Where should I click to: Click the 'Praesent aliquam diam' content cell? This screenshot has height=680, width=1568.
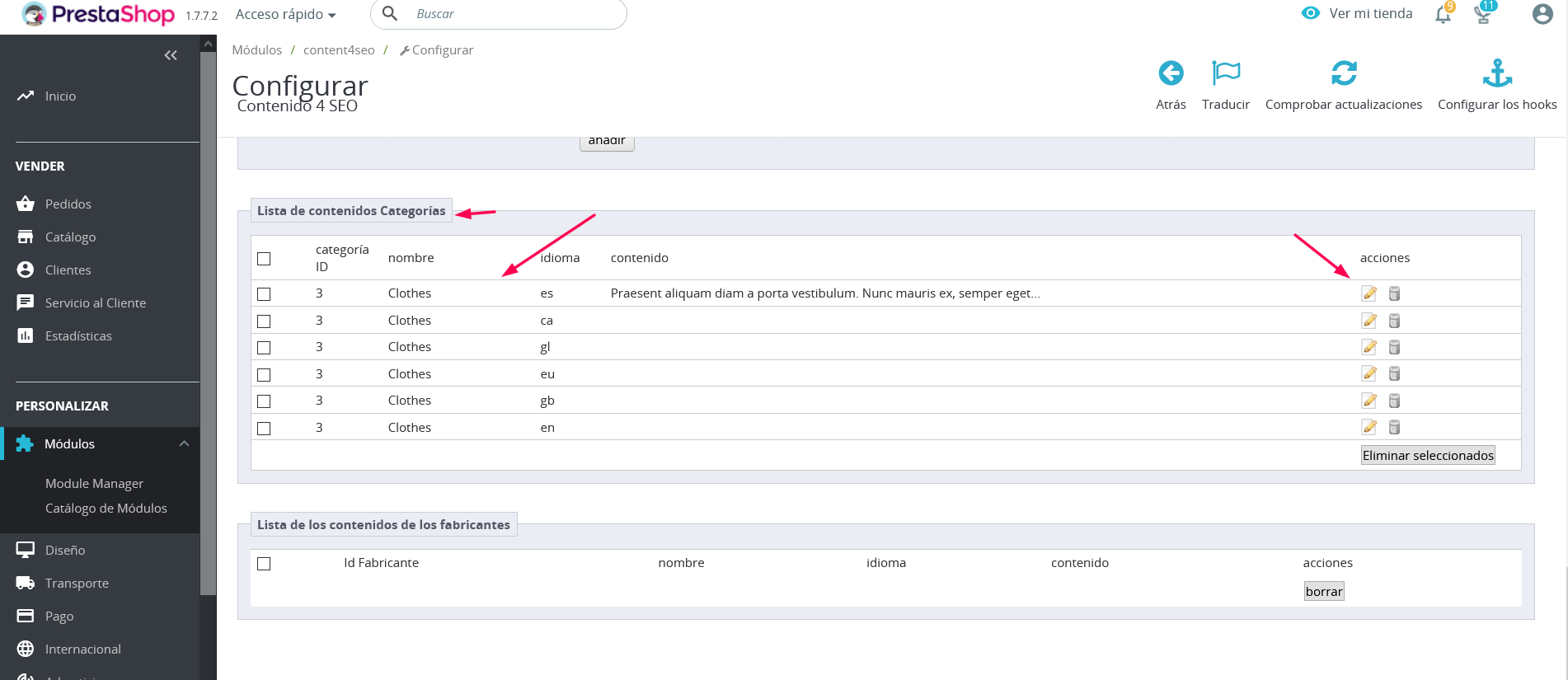[x=825, y=293]
